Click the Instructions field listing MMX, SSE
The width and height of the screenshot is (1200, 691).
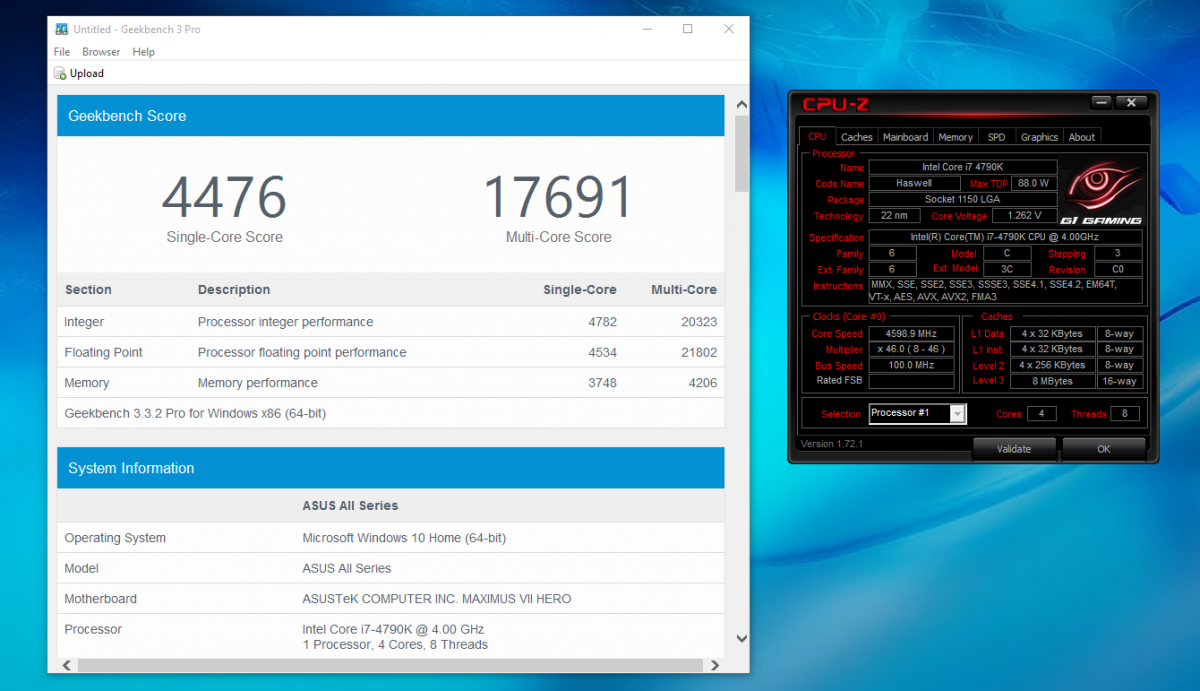coord(1005,290)
